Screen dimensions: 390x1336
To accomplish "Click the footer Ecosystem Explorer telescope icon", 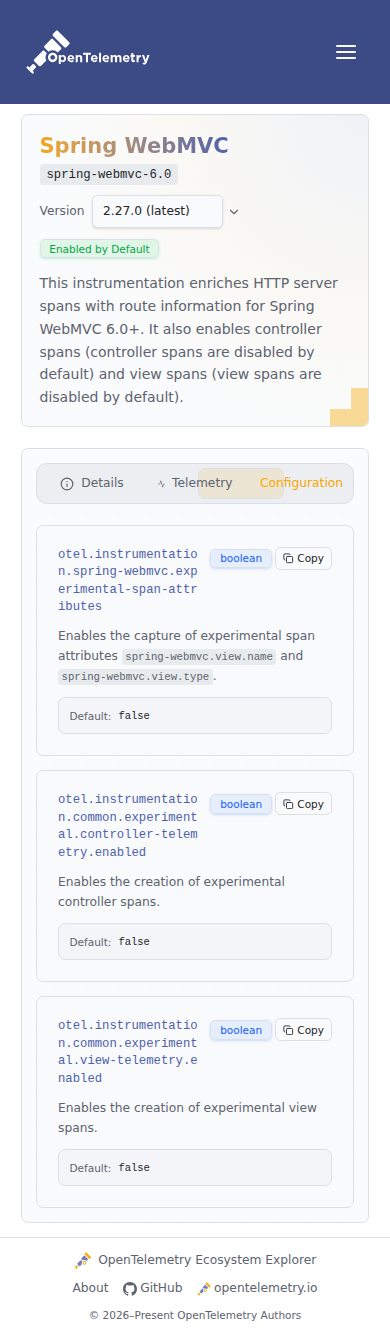I will [83, 1260].
